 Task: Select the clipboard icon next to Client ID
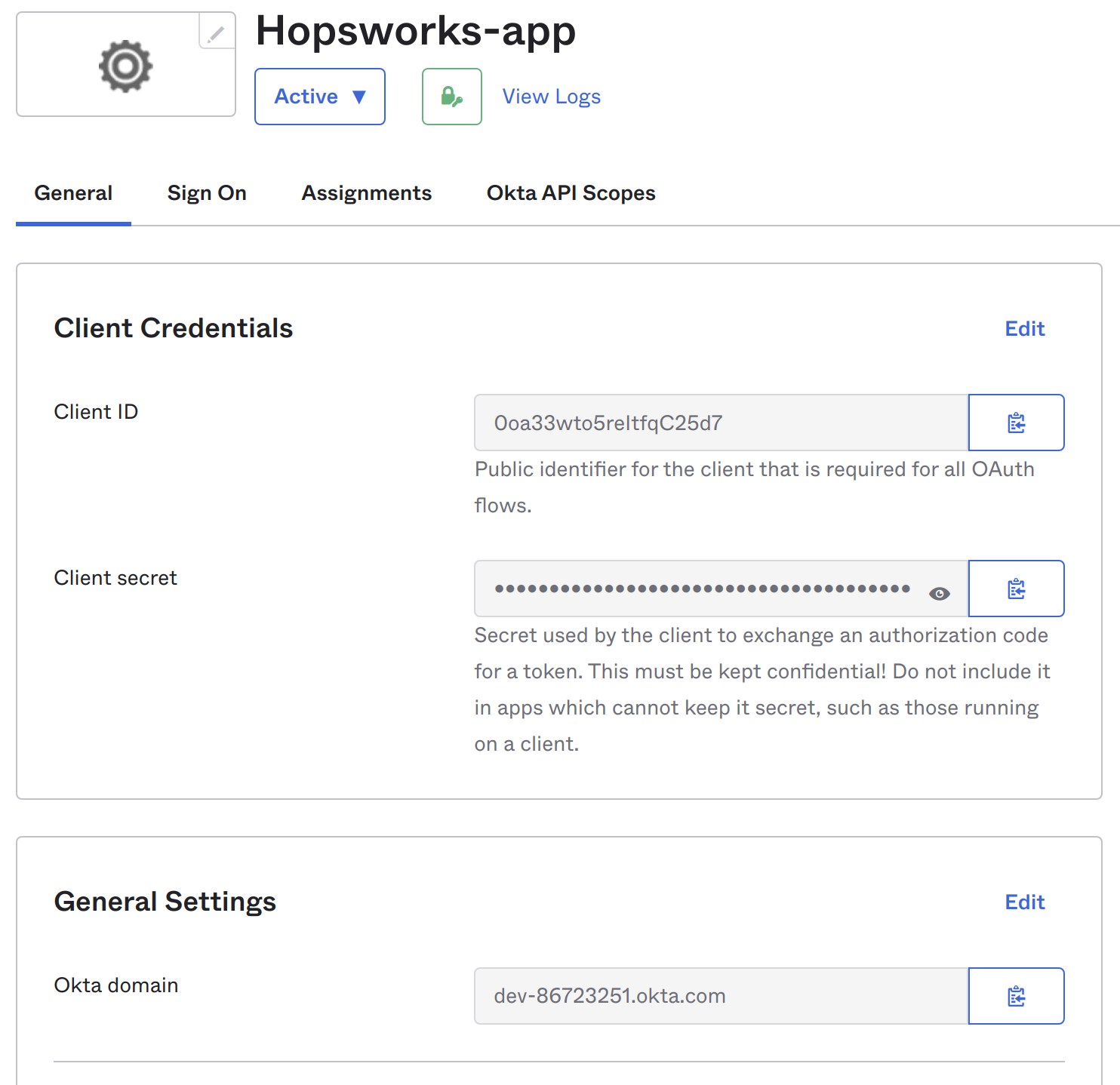pos(1016,423)
